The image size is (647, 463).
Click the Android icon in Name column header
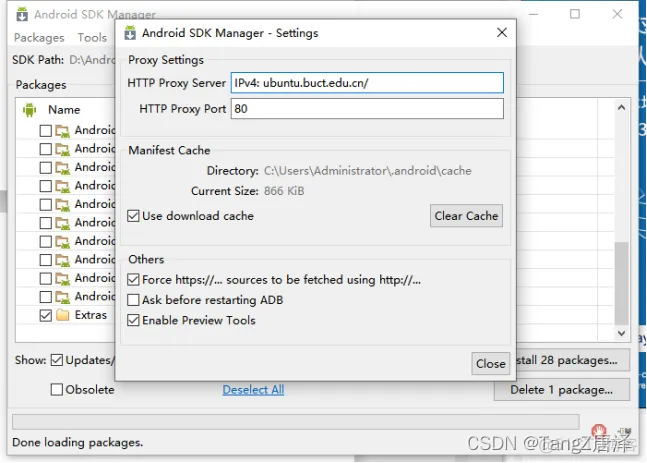tap(29, 110)
